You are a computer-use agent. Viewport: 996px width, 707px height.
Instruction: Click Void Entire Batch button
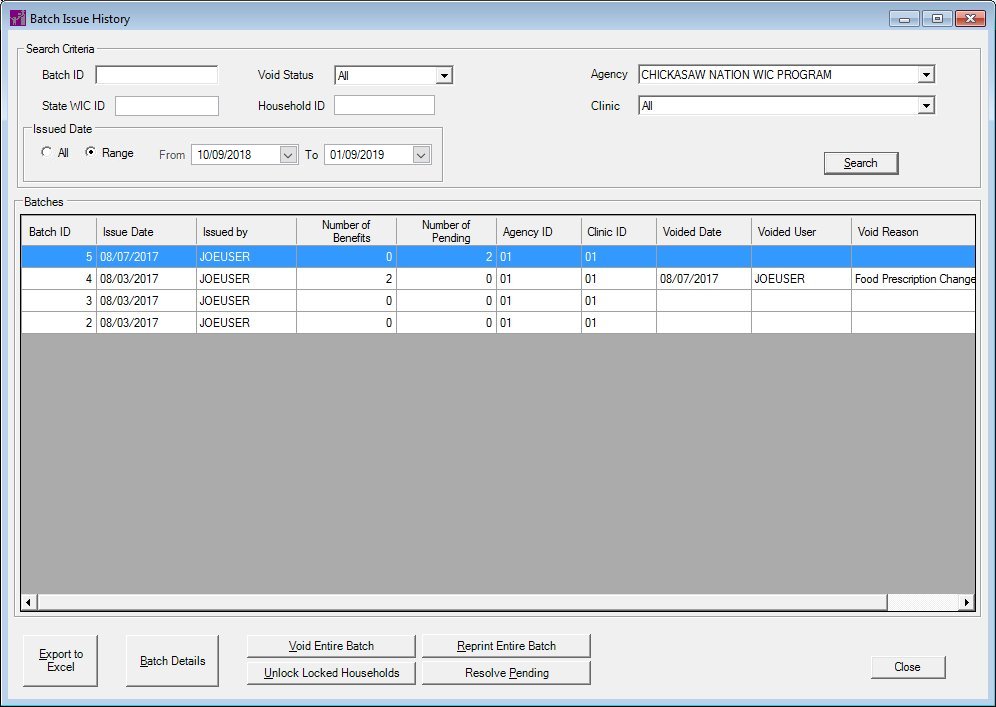(x=331, y=646)
